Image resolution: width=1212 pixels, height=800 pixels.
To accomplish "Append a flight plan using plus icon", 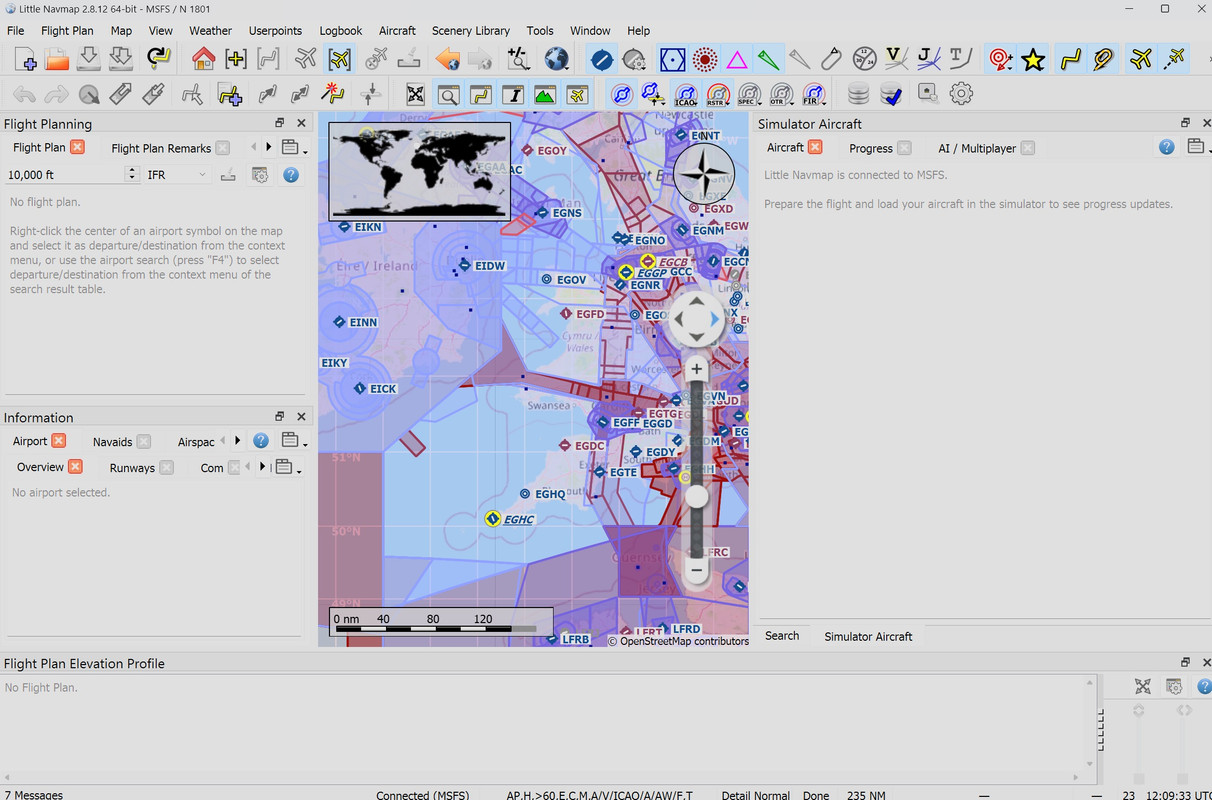I will (x=230, y=95).
